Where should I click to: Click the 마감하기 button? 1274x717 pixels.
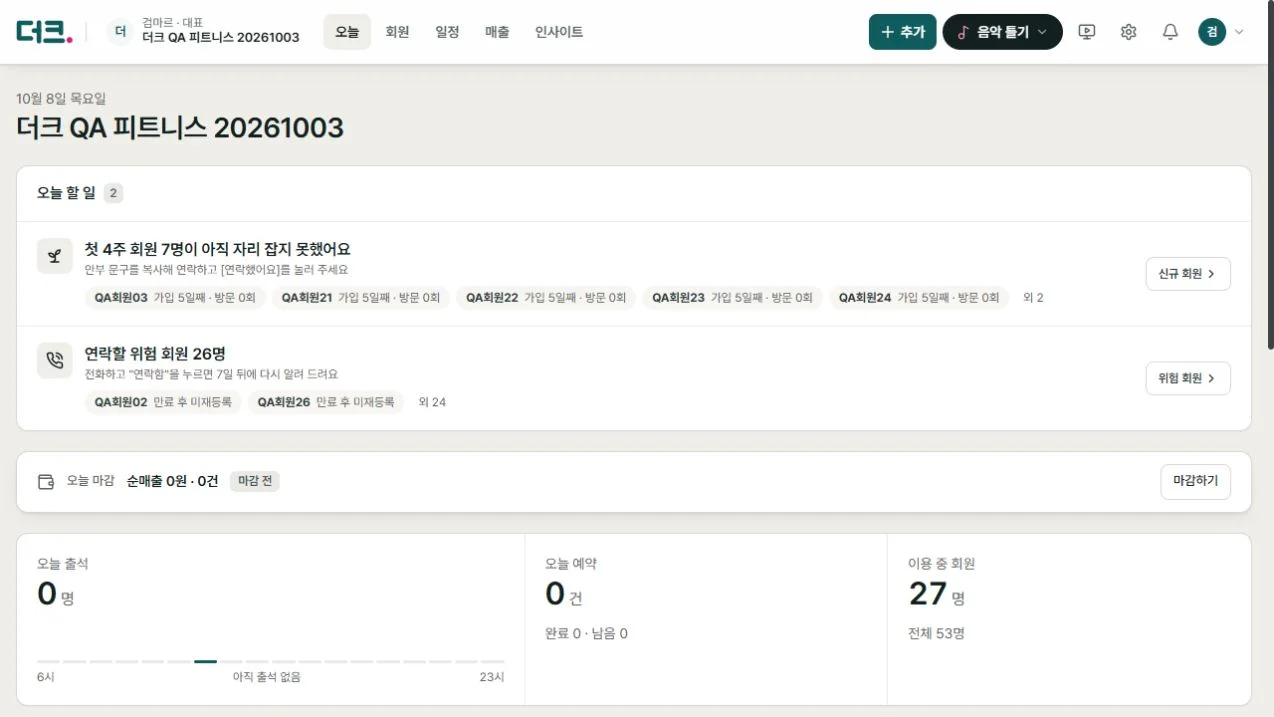(x=1195, y=481)
